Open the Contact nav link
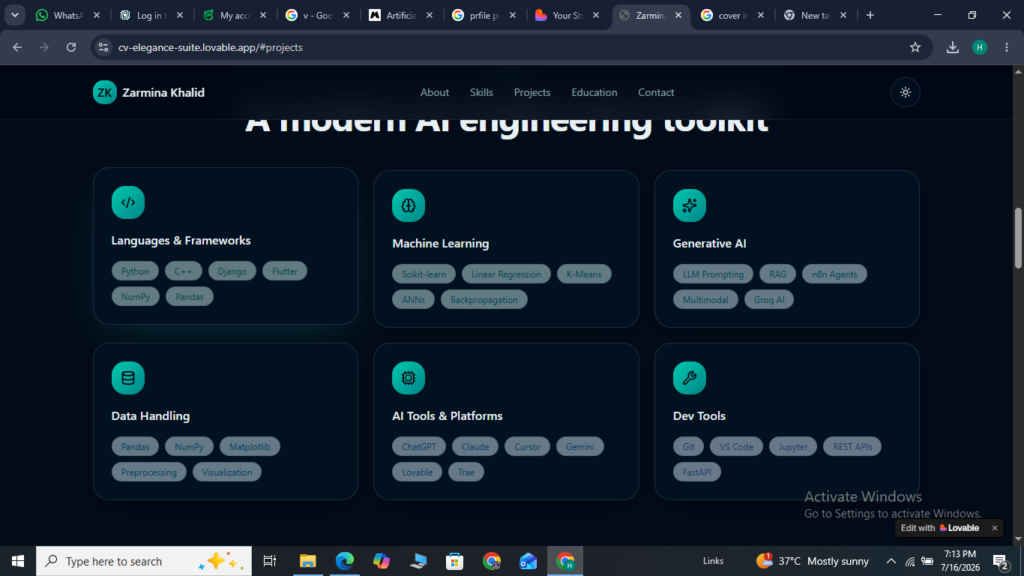This screenshot has width=1024, height=576. tap(656, 93)
